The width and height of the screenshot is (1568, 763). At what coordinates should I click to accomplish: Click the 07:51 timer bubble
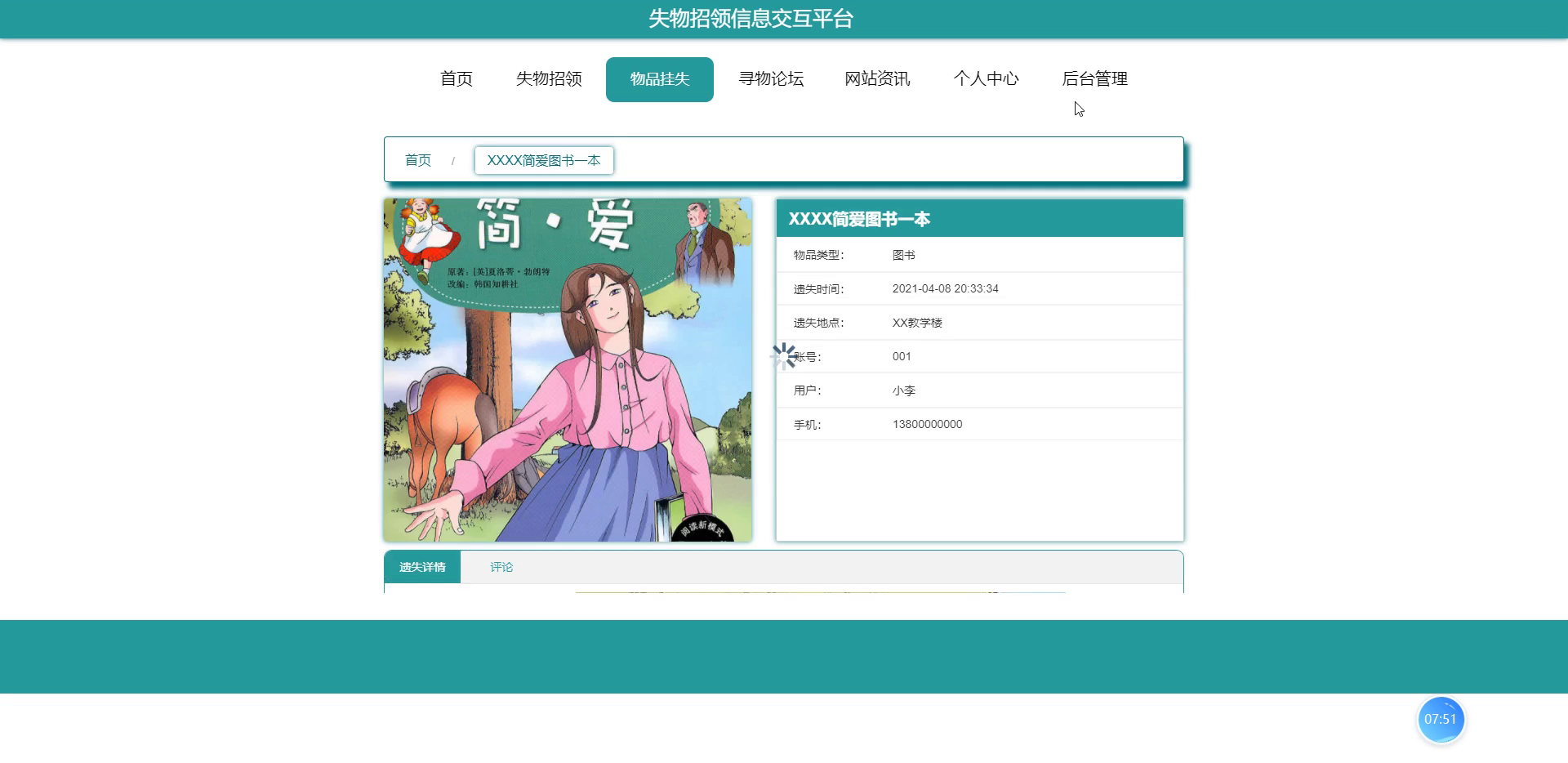pos(1441,720)
